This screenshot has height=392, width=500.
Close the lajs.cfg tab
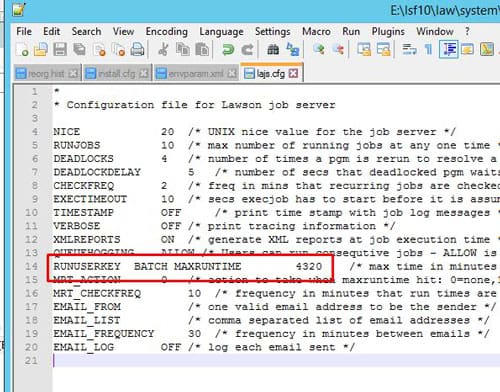coord(293,73)
